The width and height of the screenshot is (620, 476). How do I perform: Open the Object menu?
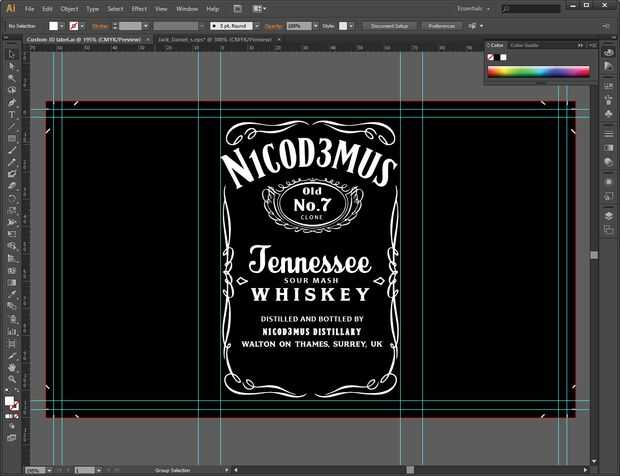click(70, 9)
